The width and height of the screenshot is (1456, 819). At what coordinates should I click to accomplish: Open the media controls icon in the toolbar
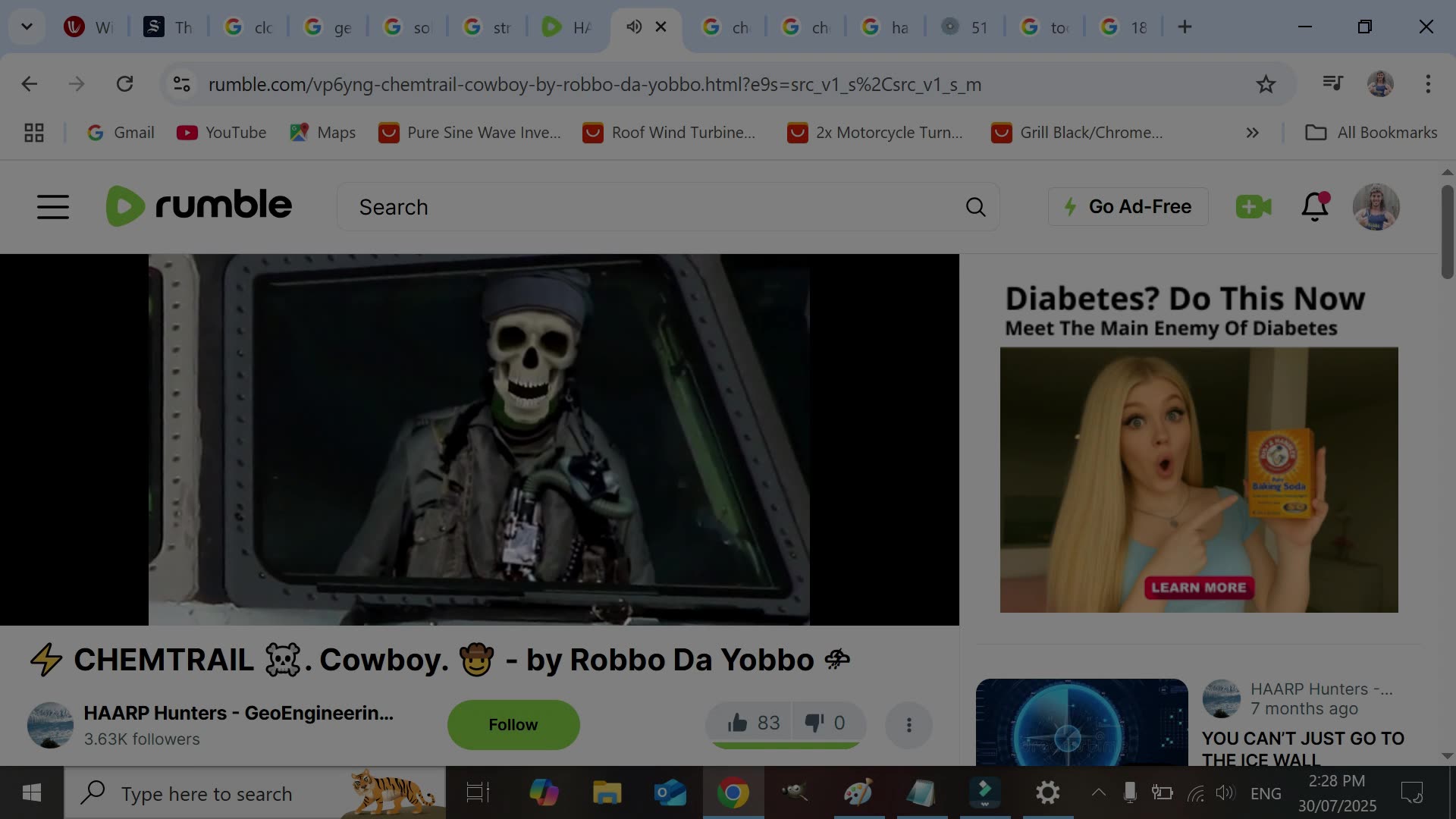tap(1332, 84)
